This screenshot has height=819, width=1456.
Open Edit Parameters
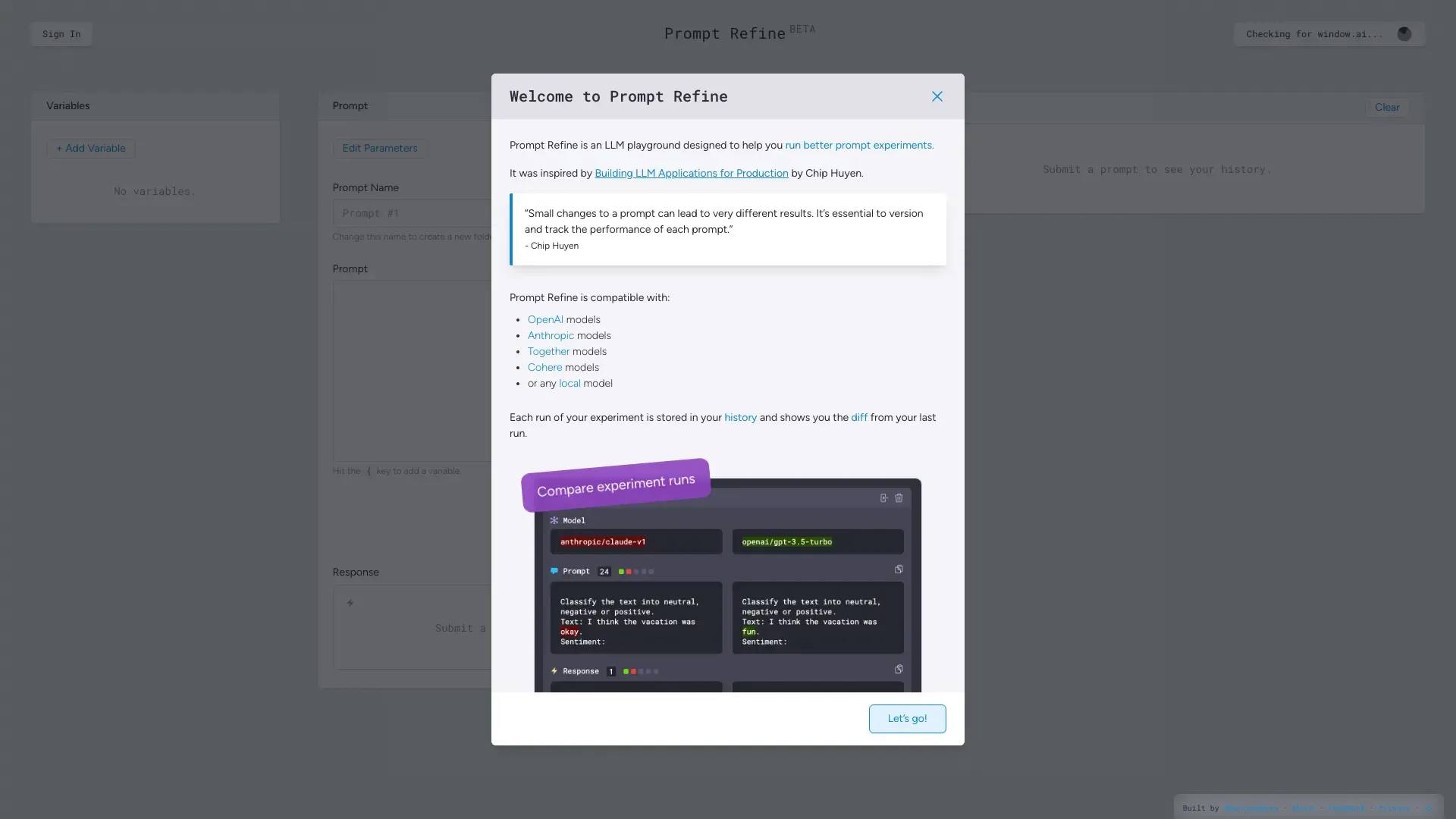[x=380, y=148]
